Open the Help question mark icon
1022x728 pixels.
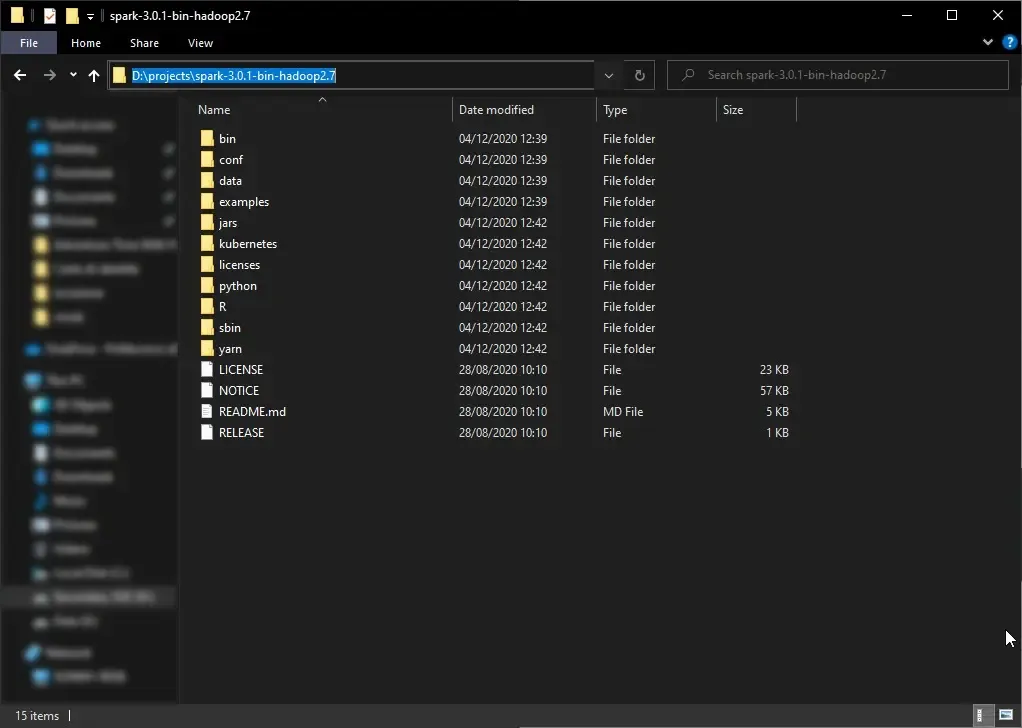tap(1009, 43)
